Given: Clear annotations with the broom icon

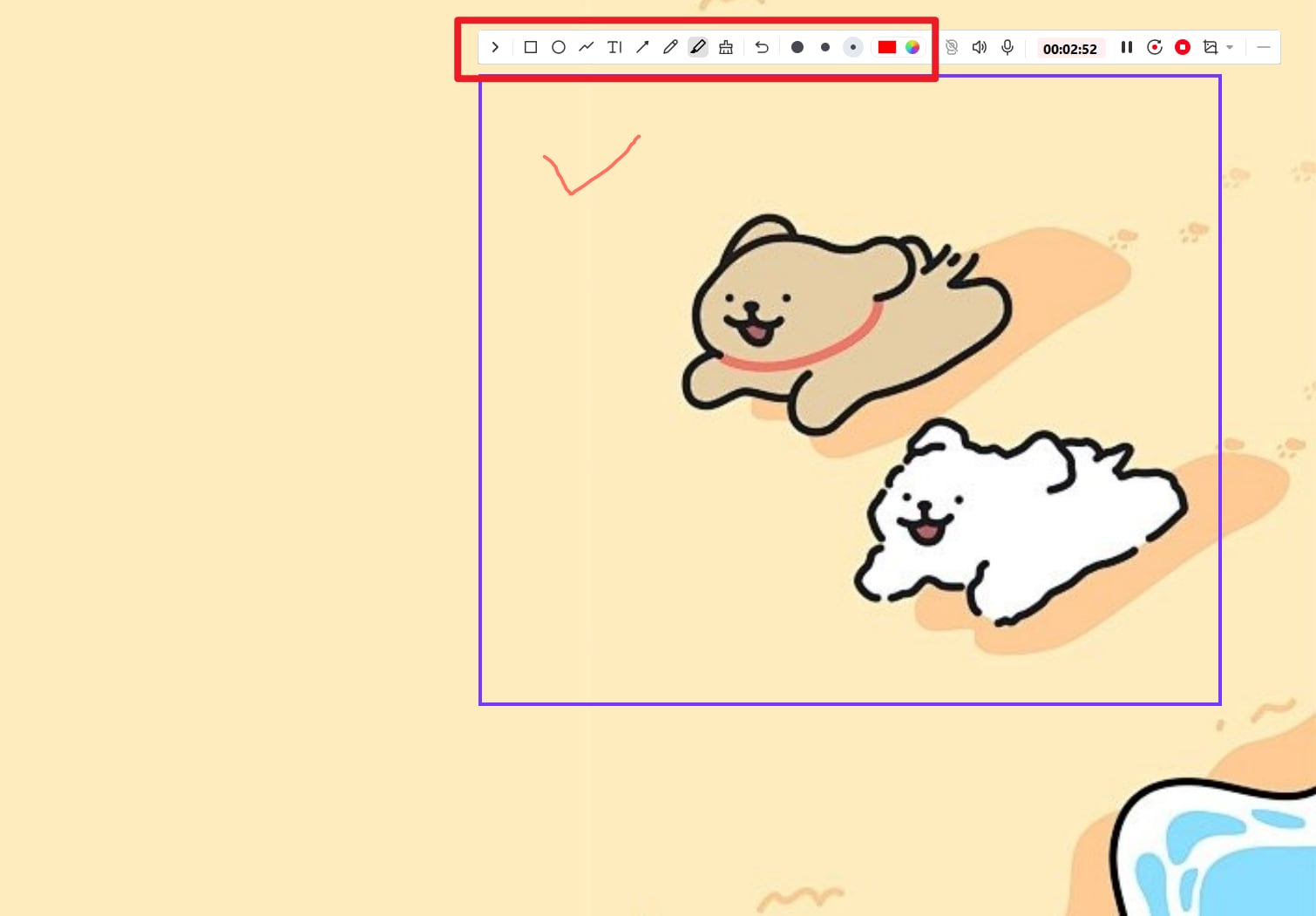Looking at the screenshot, I should pyautogui.click(x=726, y=47).
